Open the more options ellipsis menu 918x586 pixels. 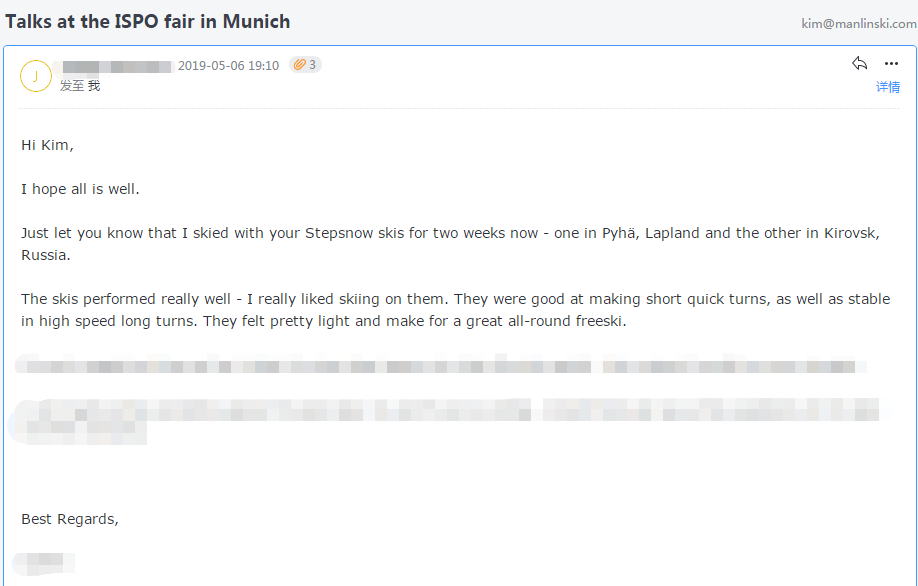point(891,64)
